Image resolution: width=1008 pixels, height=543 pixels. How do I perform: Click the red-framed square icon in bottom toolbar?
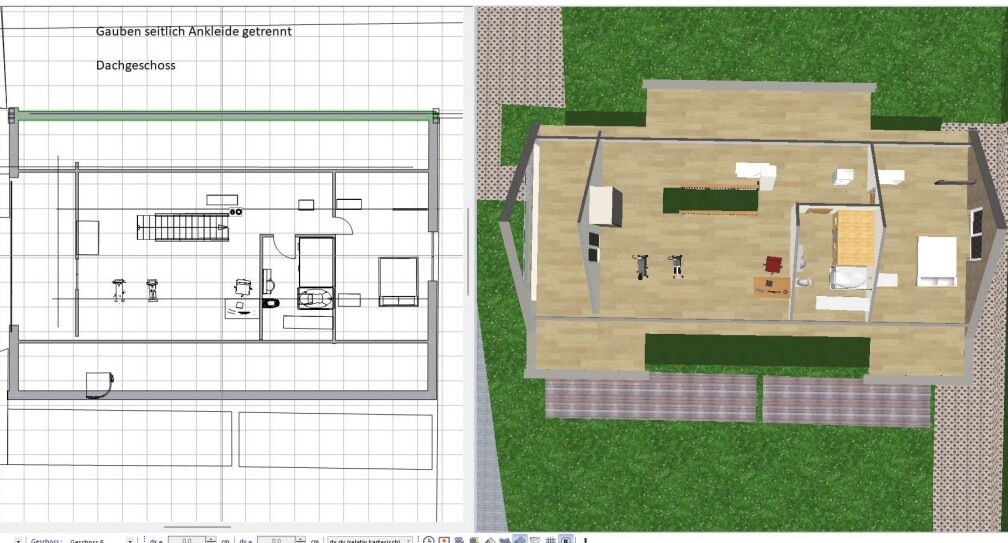[444, 540]
